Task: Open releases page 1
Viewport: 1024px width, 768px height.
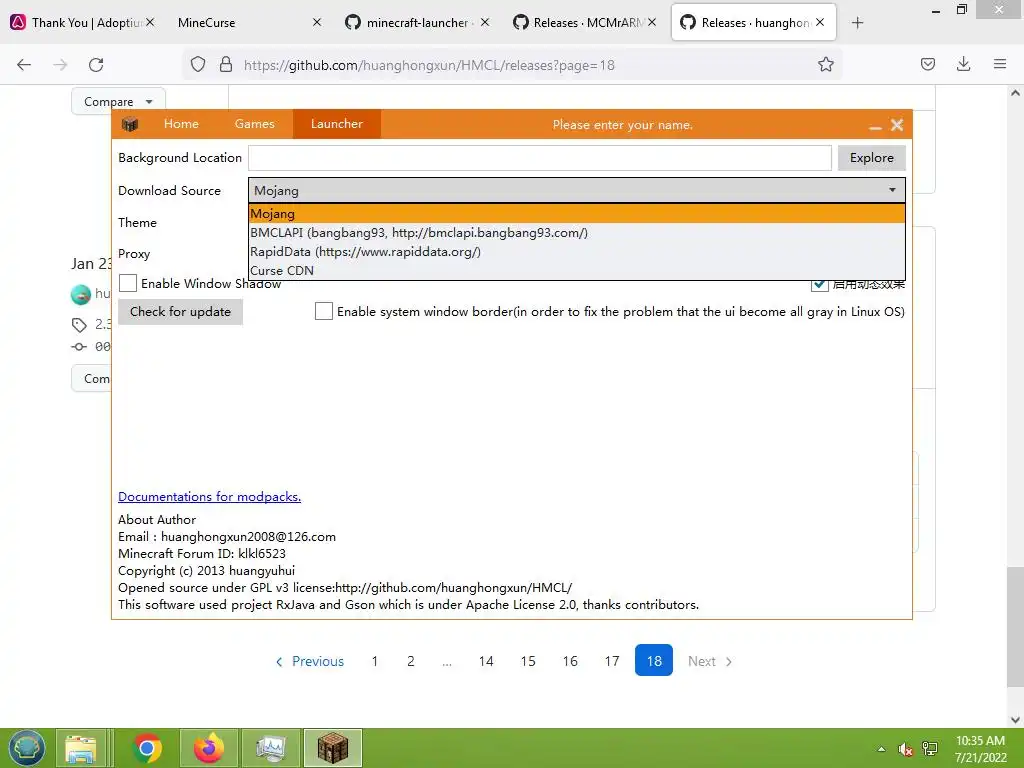Action: point(375,661)
